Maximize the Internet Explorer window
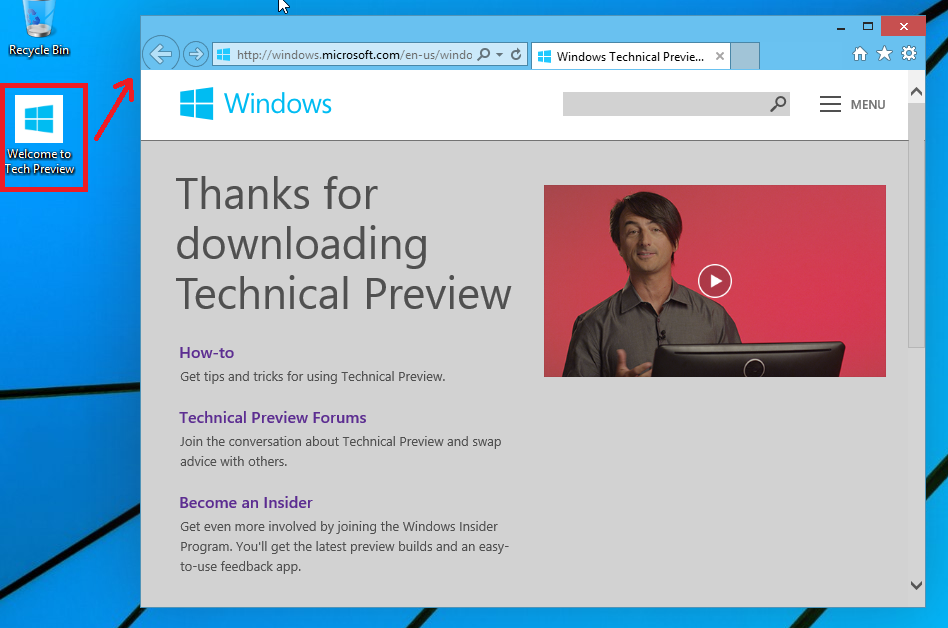This screenshot has height=628, width=948. click(868, 27)
